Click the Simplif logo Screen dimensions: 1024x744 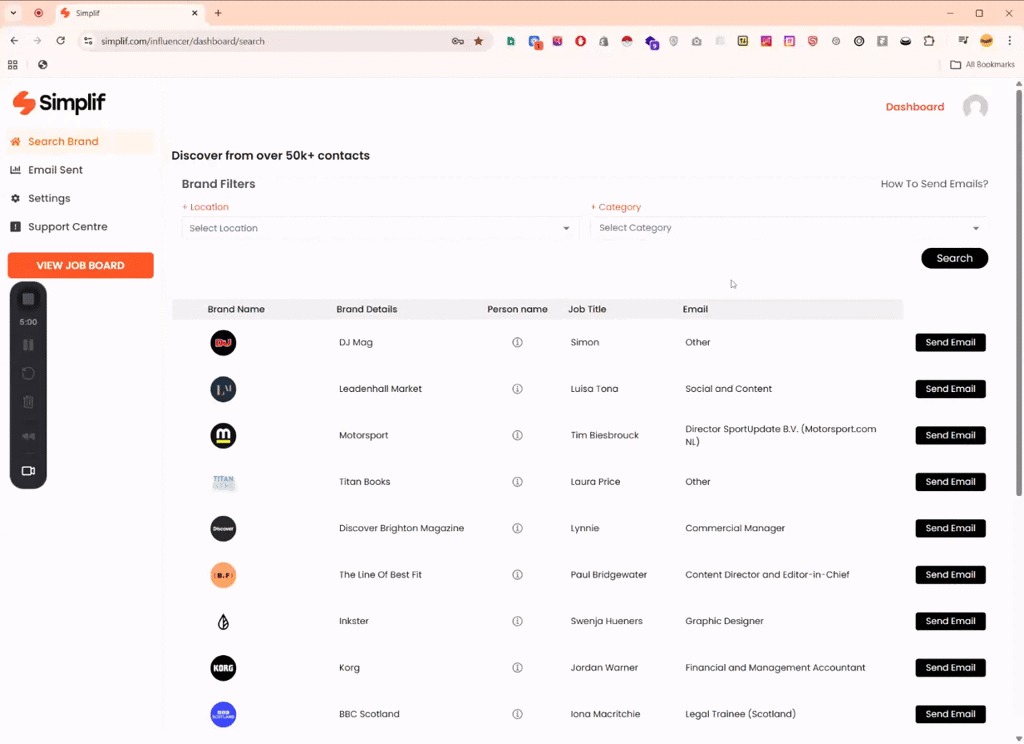point(59,103)
